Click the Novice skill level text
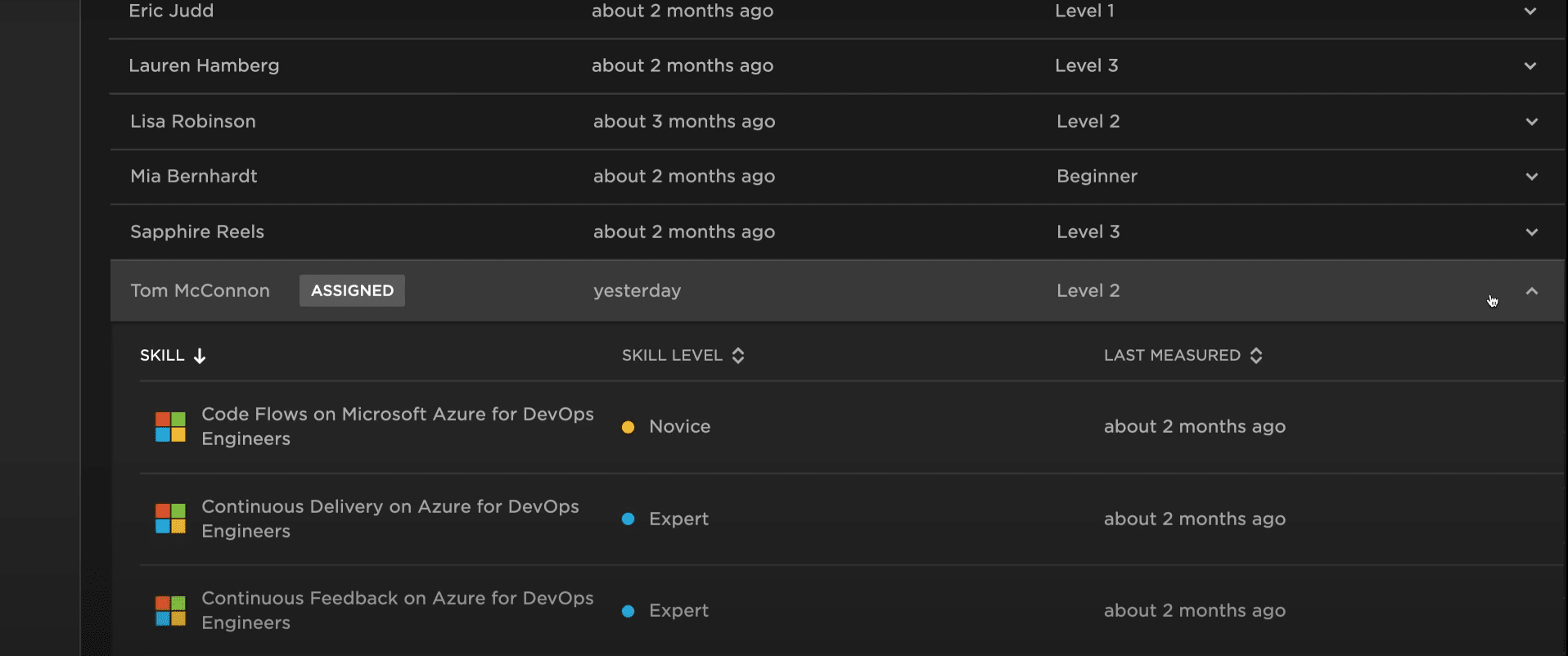 tap(679, 426)
